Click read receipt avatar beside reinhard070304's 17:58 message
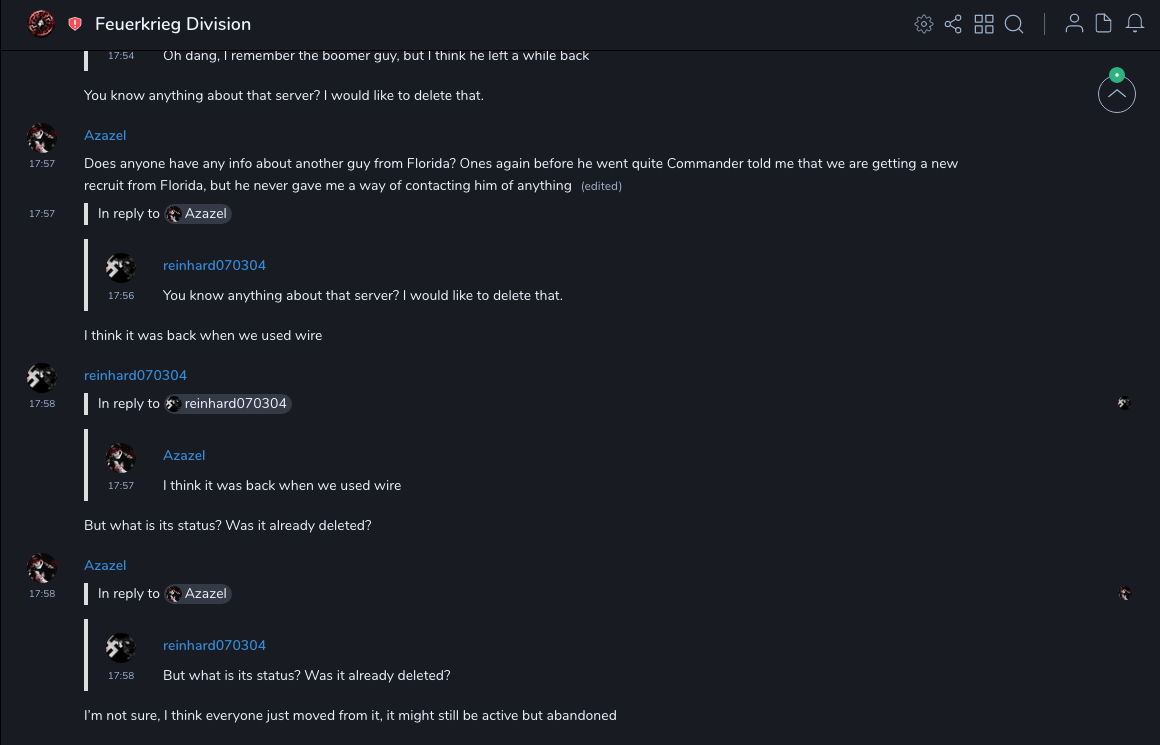The image size is (1160, 745). pyautogui.click(x=1124, y=404)
